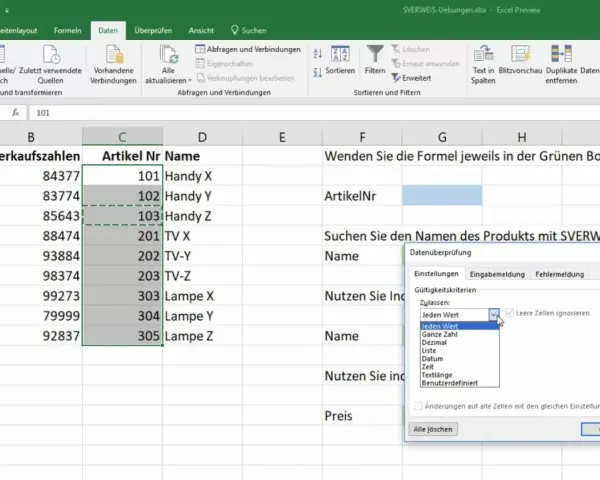600x480 pixels.
Task: Select the Lampe Z cell
Action: [202, 336]
